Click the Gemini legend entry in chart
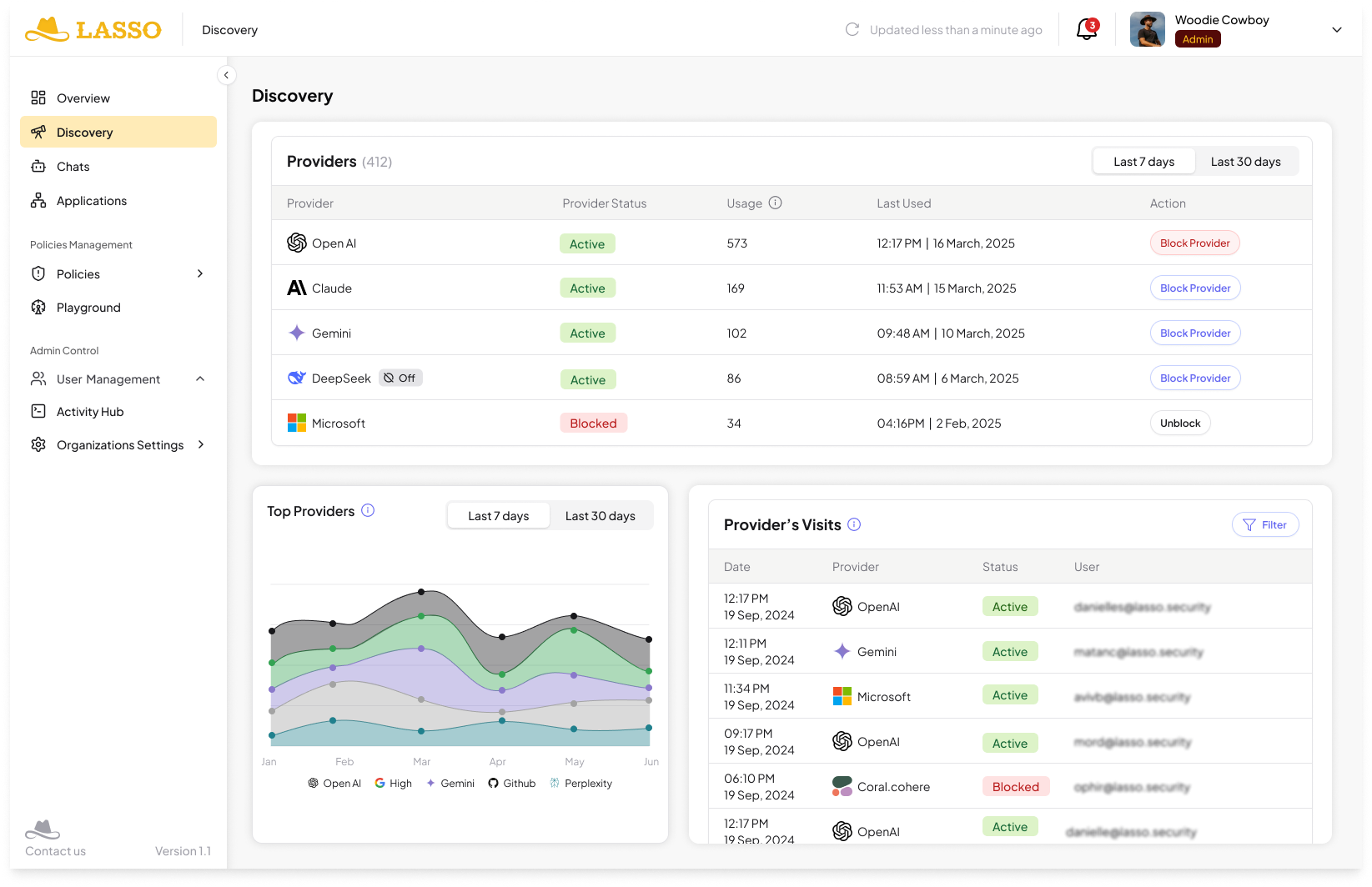 (x=450, y=784)
